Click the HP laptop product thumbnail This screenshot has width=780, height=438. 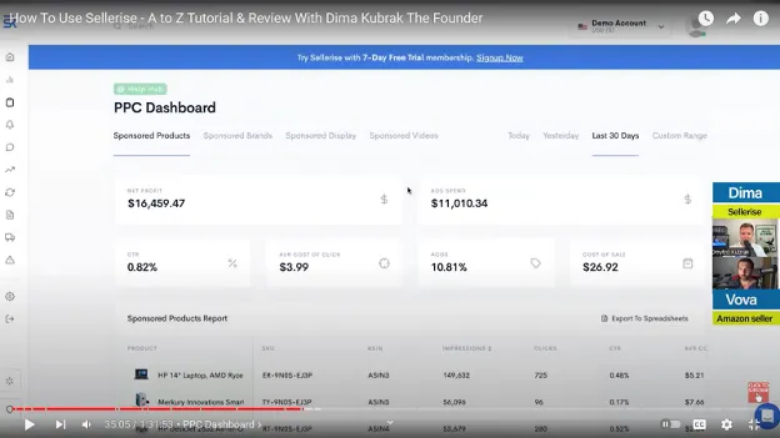[141, 374]
